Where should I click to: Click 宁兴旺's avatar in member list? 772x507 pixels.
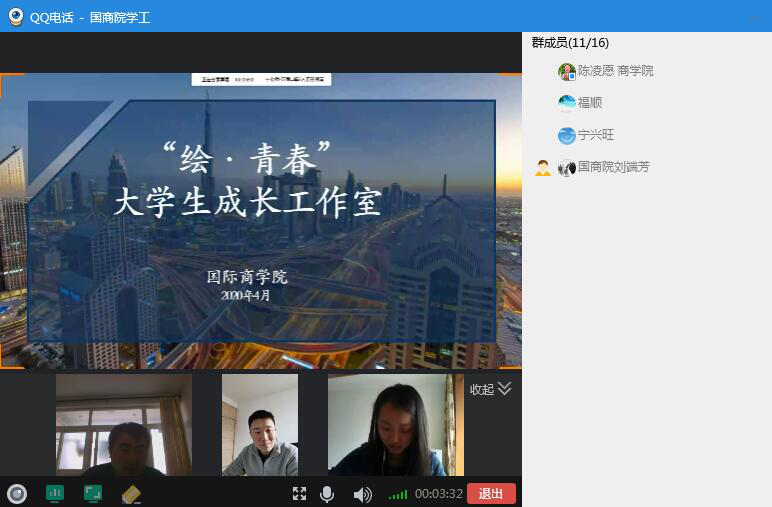[567, 135]
